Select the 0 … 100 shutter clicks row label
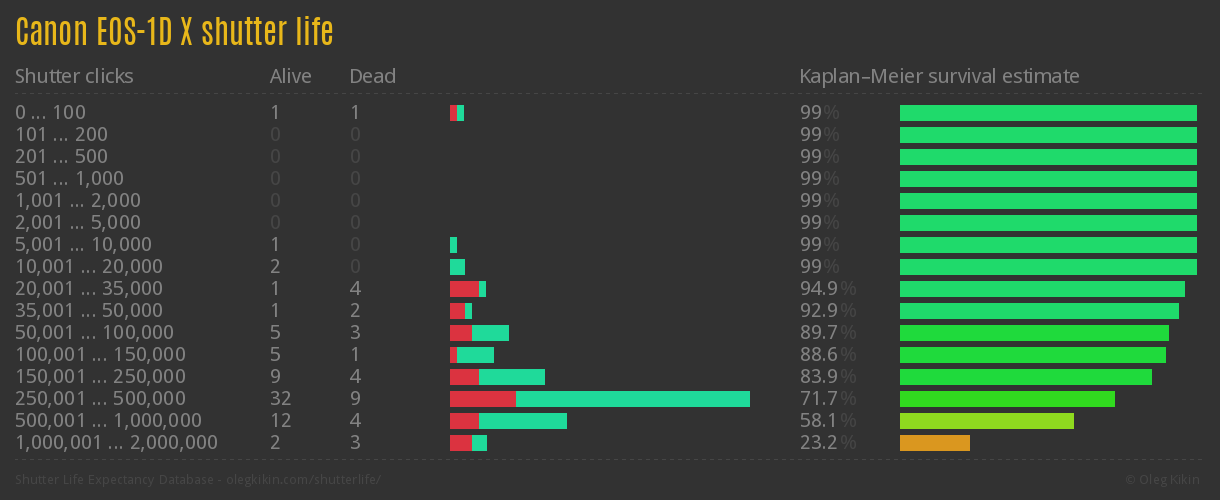Image resolution: width=1220 pixels, height=500 pixels. click(50, 113)
